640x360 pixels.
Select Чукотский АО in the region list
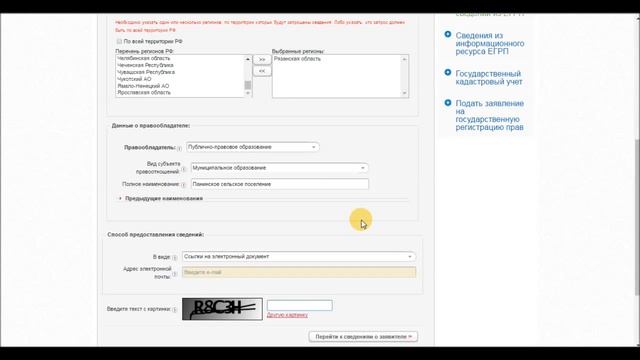tap(134, 79)
